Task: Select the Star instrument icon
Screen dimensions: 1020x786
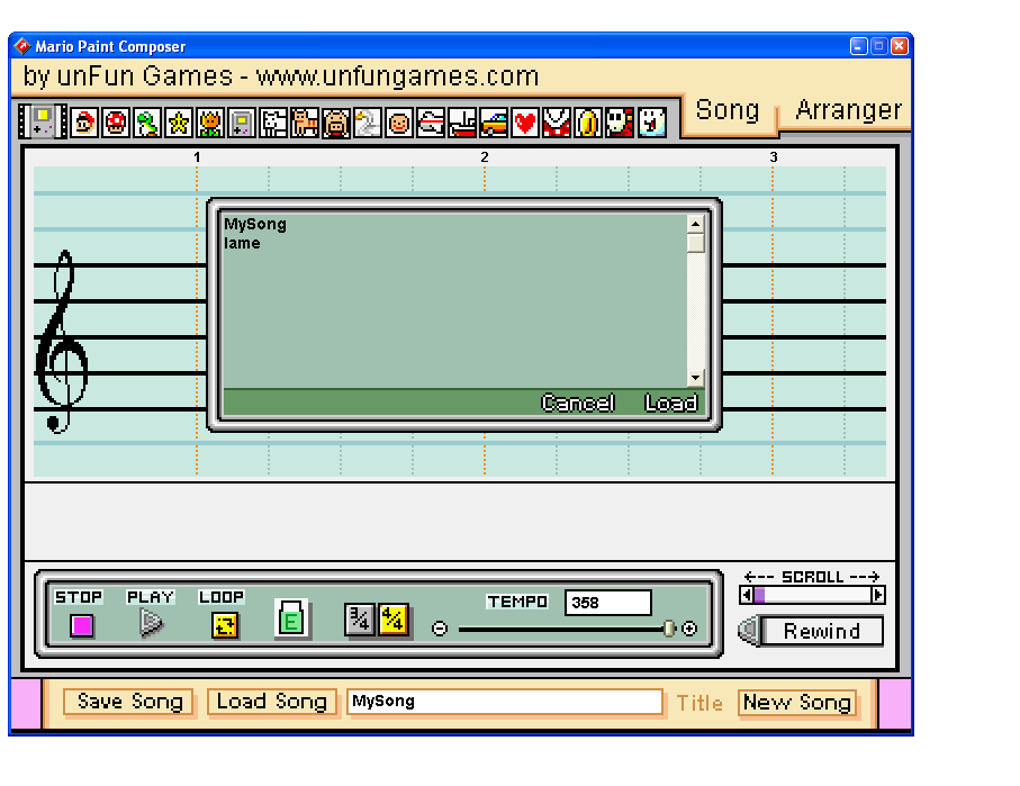Action: (178, 122)
